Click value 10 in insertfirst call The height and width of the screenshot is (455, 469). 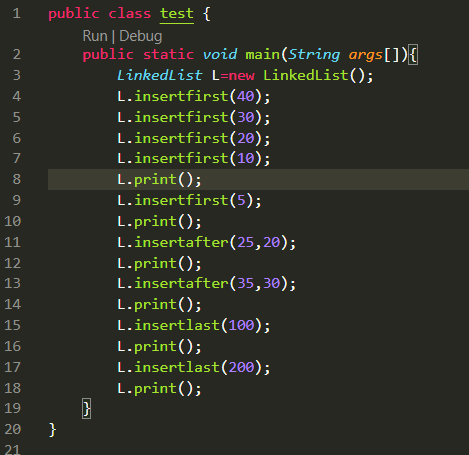click(246, 158)
